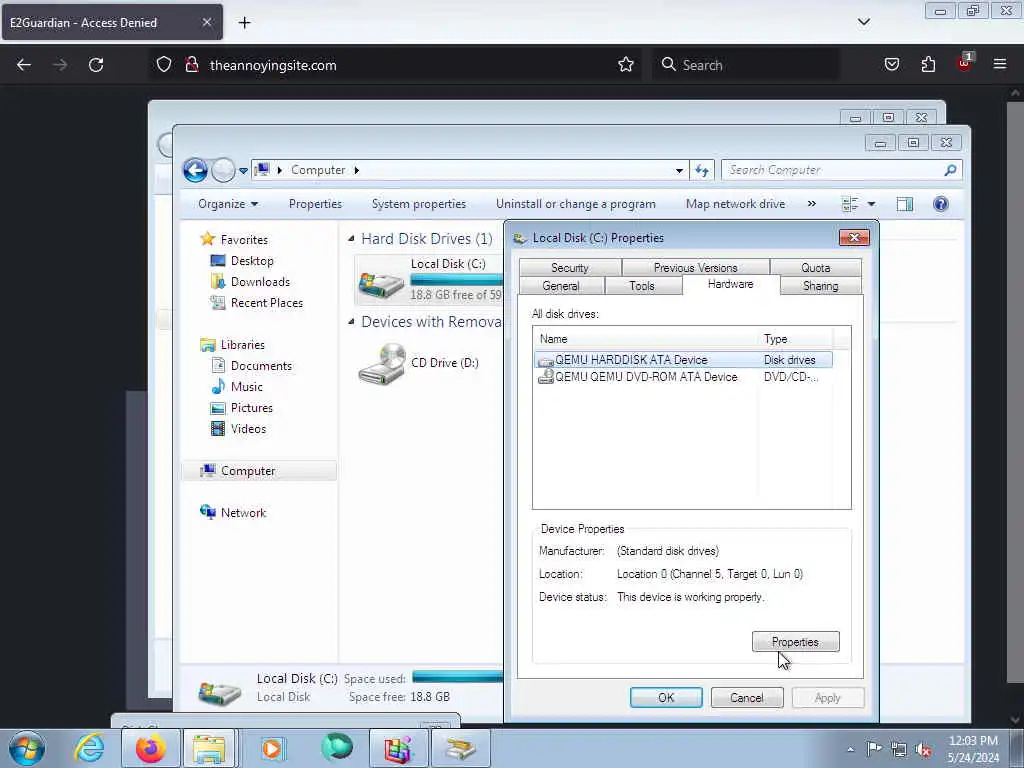Select Network in the navigation pane
Image resolution: width=1024 pixels, height=768 pixels.
243,513
